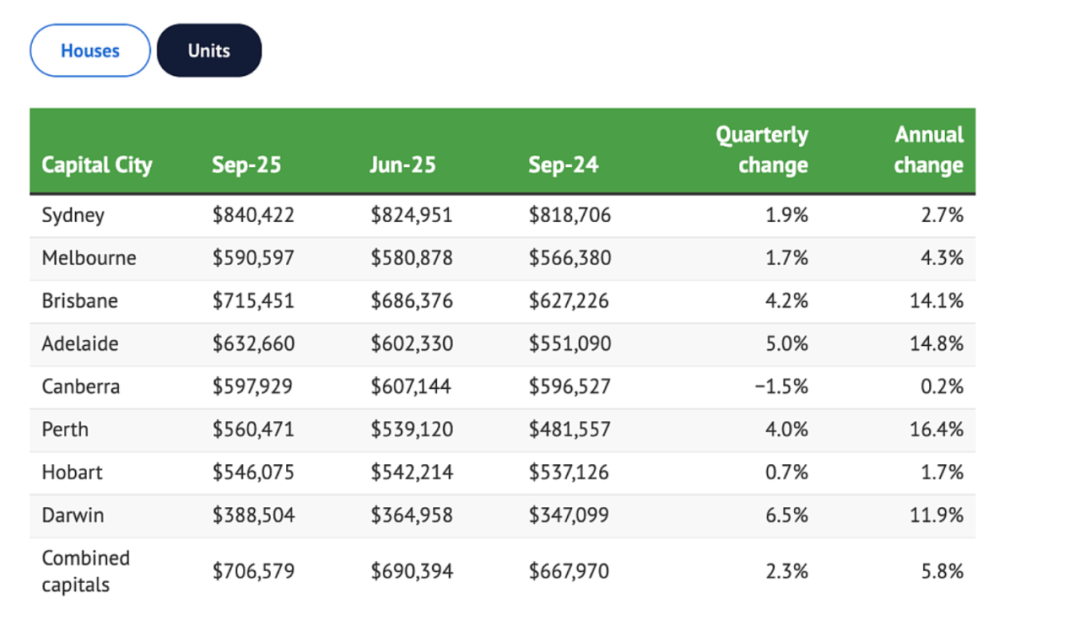
Task: Click the Capital City column header
Action: point(97,164)
